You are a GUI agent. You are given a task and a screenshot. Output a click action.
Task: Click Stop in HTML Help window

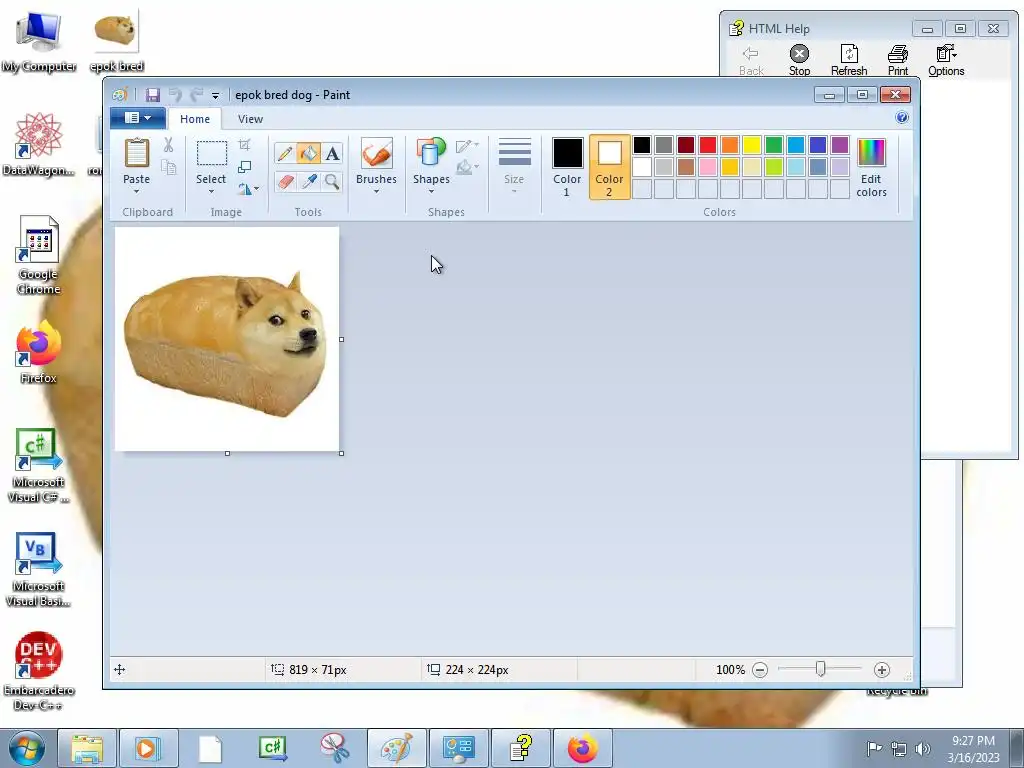(x=799, y=60)
